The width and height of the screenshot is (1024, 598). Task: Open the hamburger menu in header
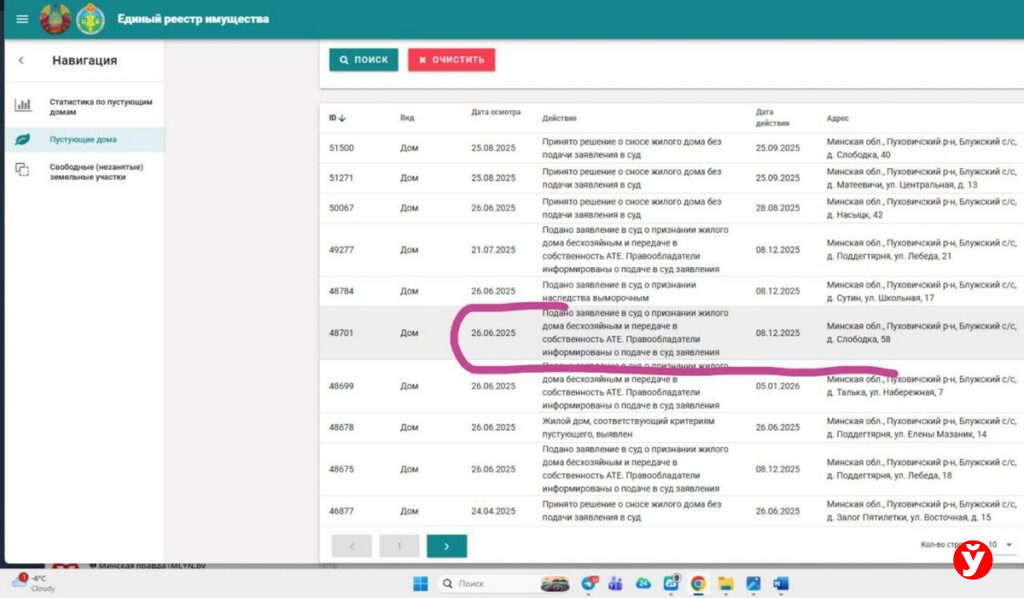(22, 19)
